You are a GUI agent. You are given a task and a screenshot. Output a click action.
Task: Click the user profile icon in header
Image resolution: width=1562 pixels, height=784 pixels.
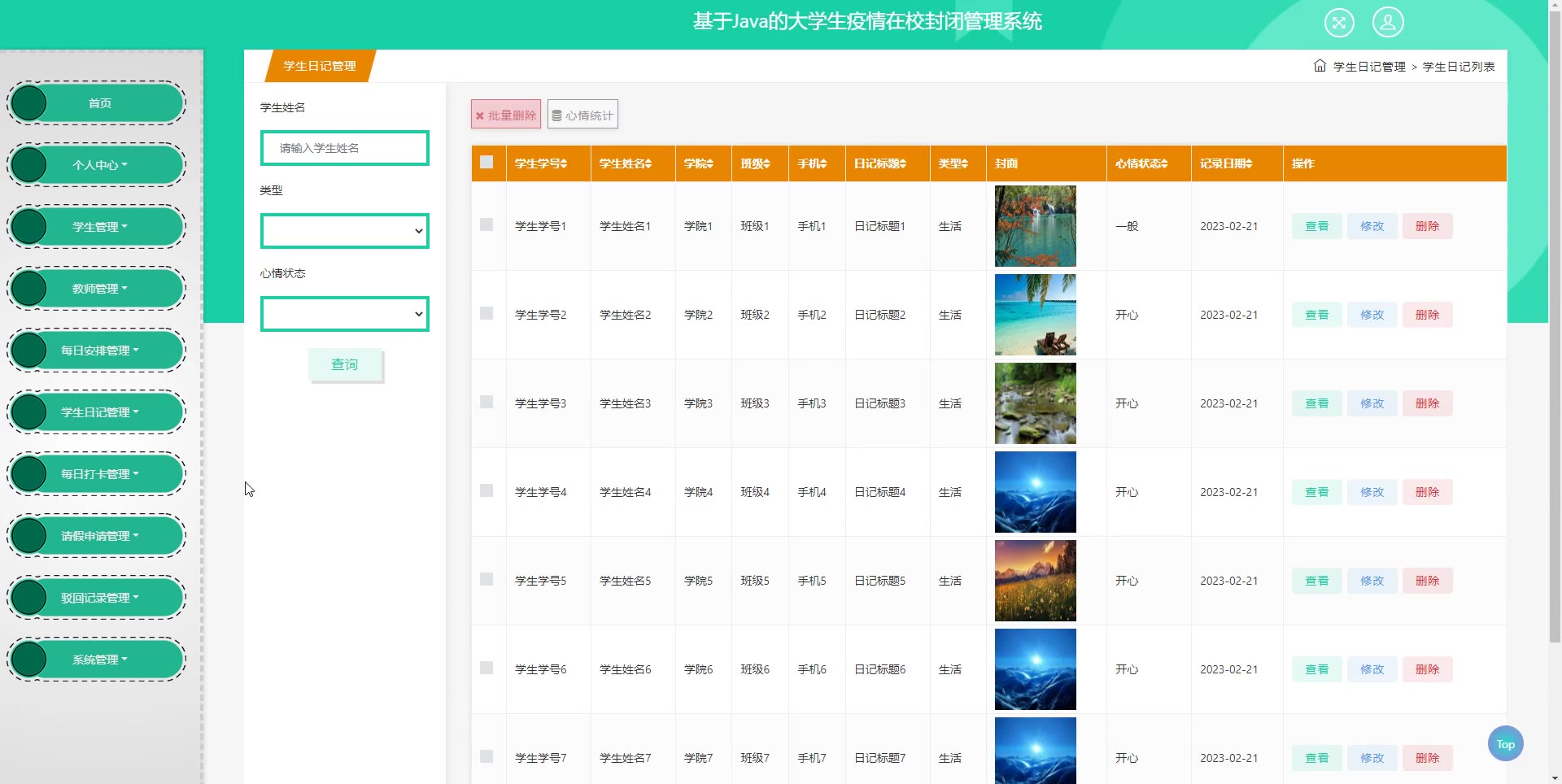pyautogui.click(x=1387, y=22)
